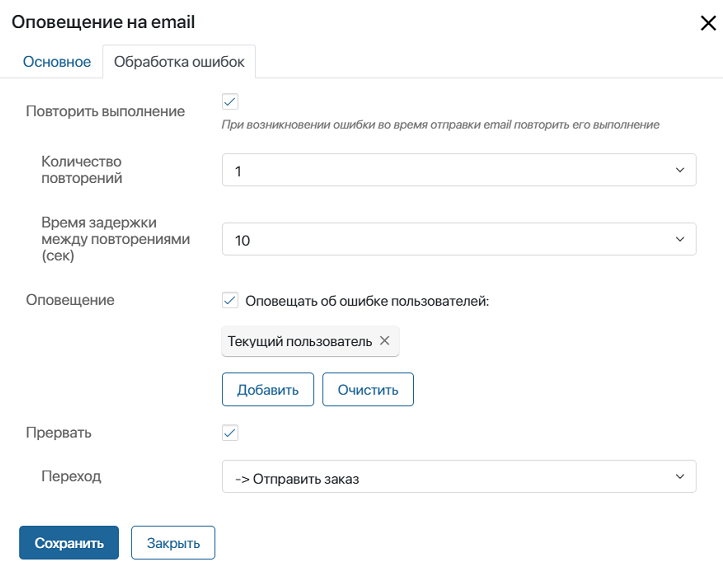The height and width of the screenshot is (568, 723).
Task: Open the Количество повторений dropdown
Action: coord(459,170)
